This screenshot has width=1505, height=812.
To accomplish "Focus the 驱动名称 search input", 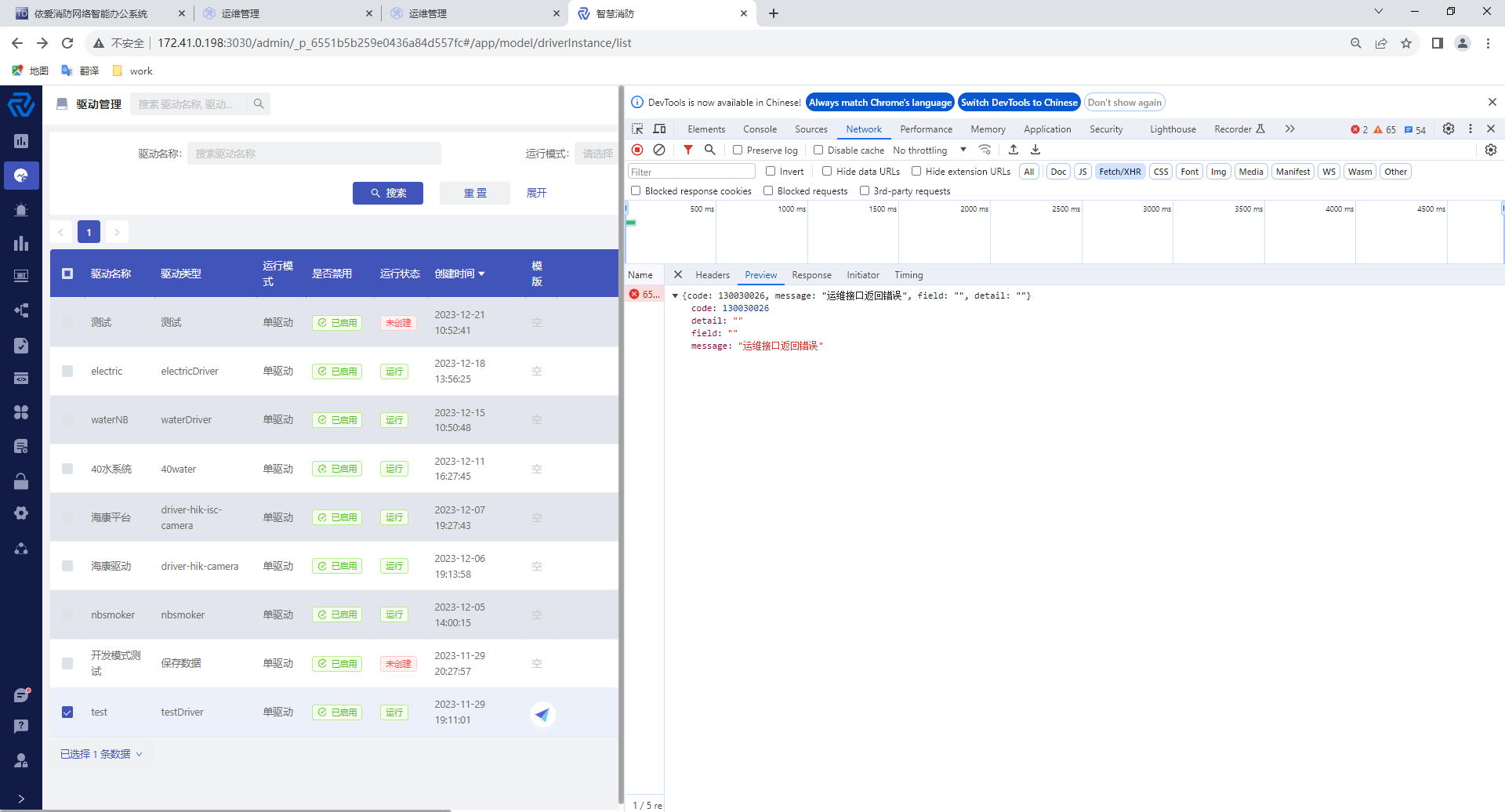I will (314, 154).
